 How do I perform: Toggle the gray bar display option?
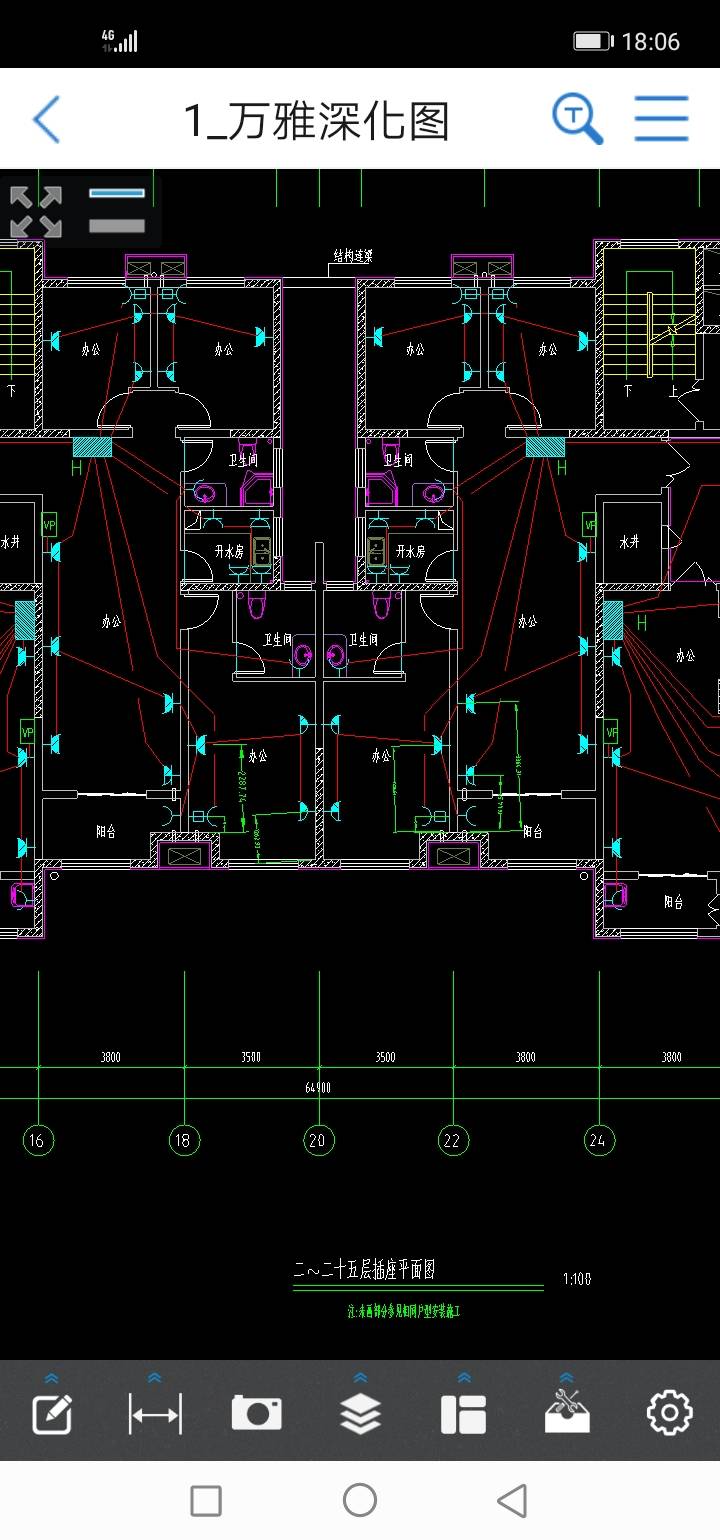pyautogui.click(x=117, y=226)
